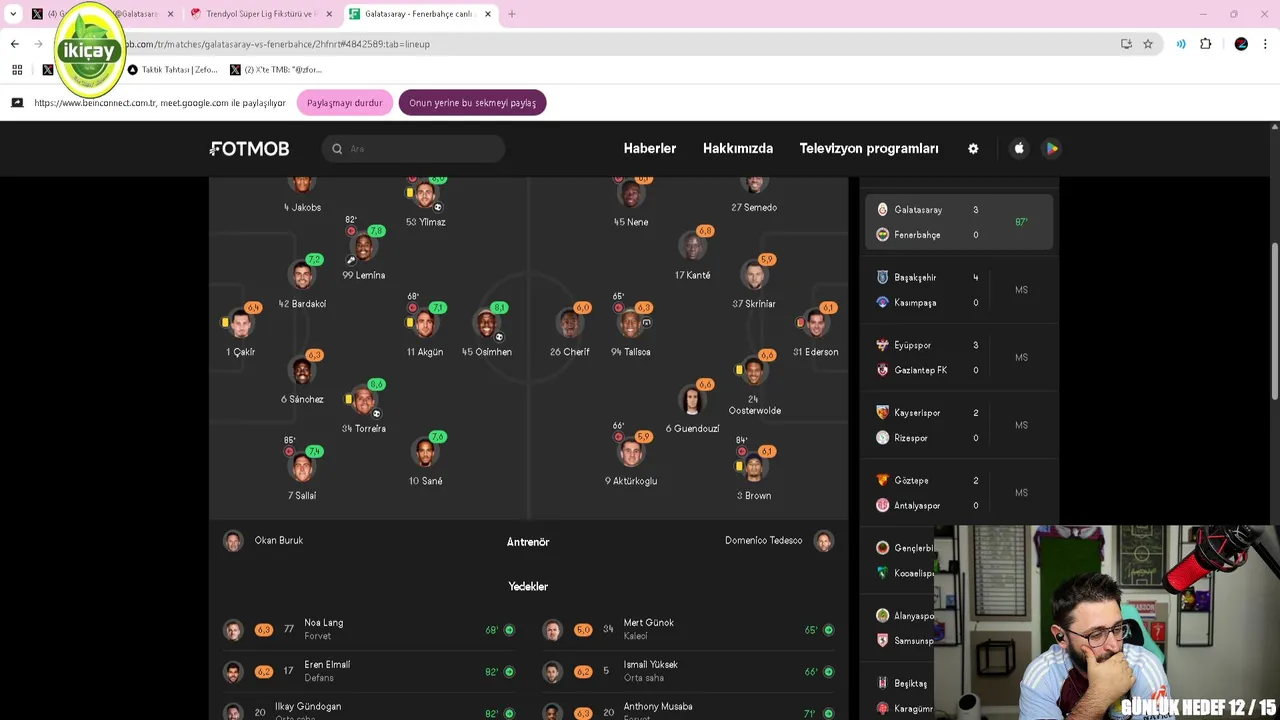Select player 17 Kanté photo

693,248
